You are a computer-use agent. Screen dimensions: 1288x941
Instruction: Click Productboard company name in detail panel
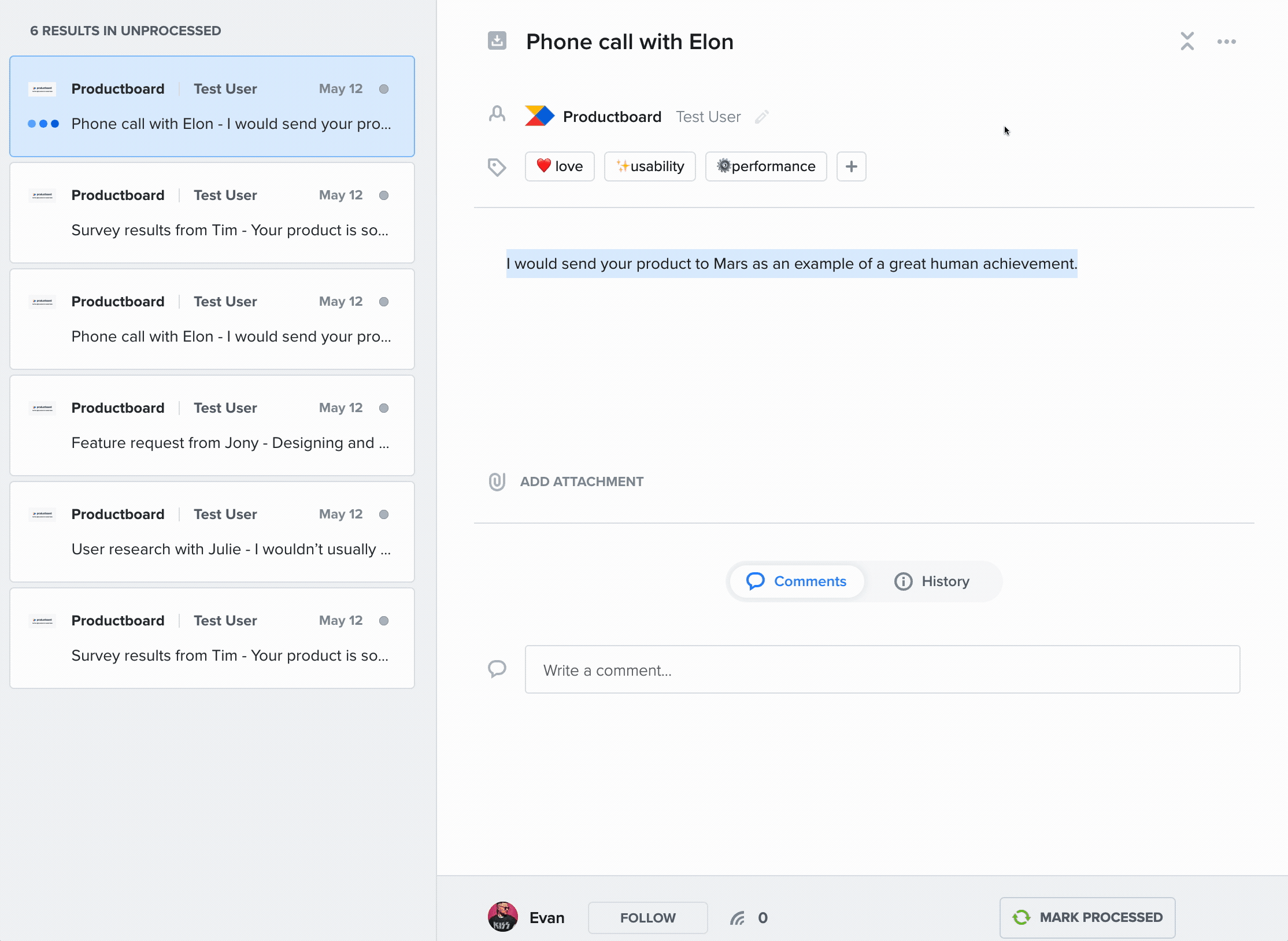pyautogui.click(x=612, y=117)
